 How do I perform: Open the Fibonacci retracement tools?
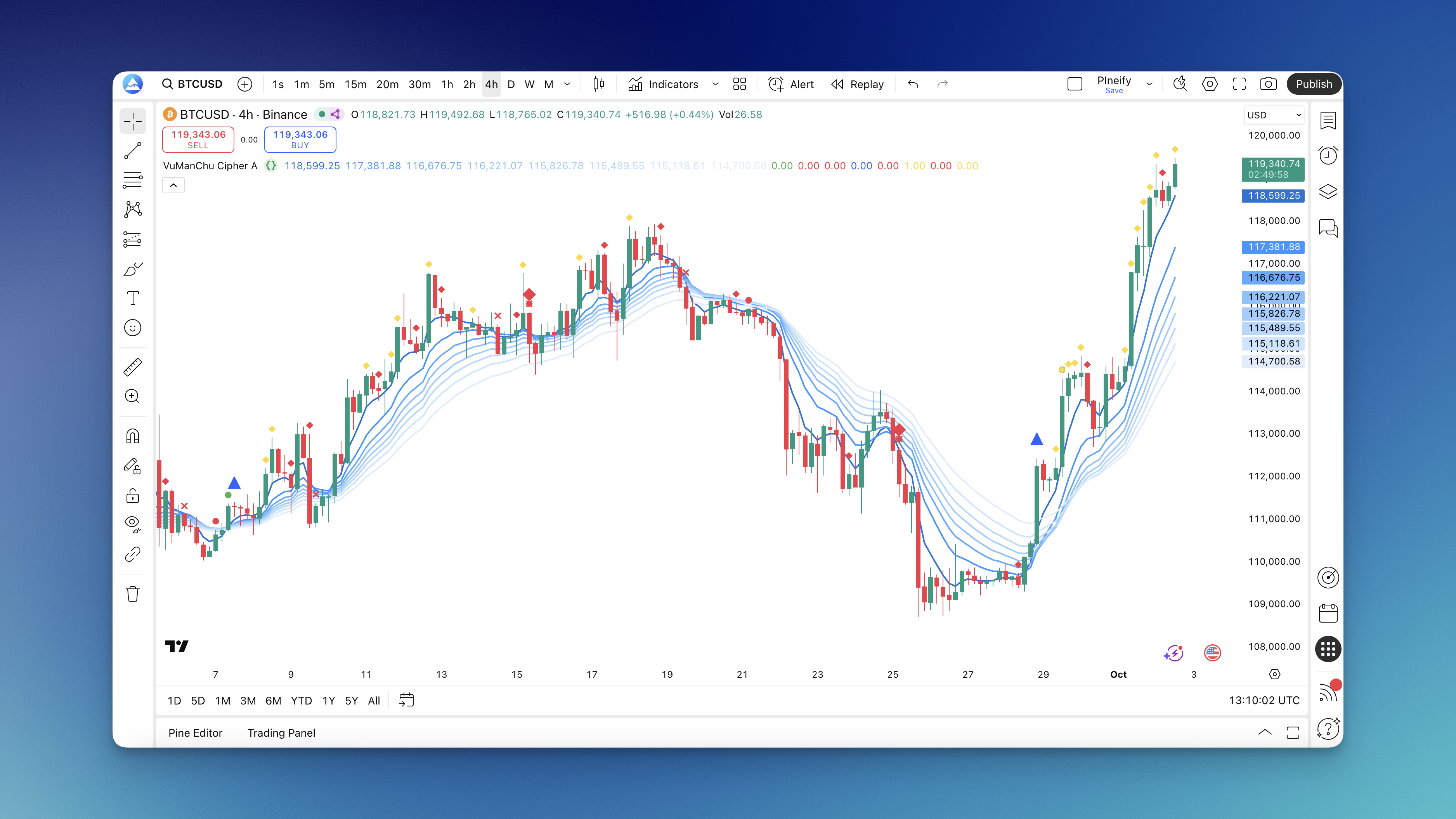(133, 180)
